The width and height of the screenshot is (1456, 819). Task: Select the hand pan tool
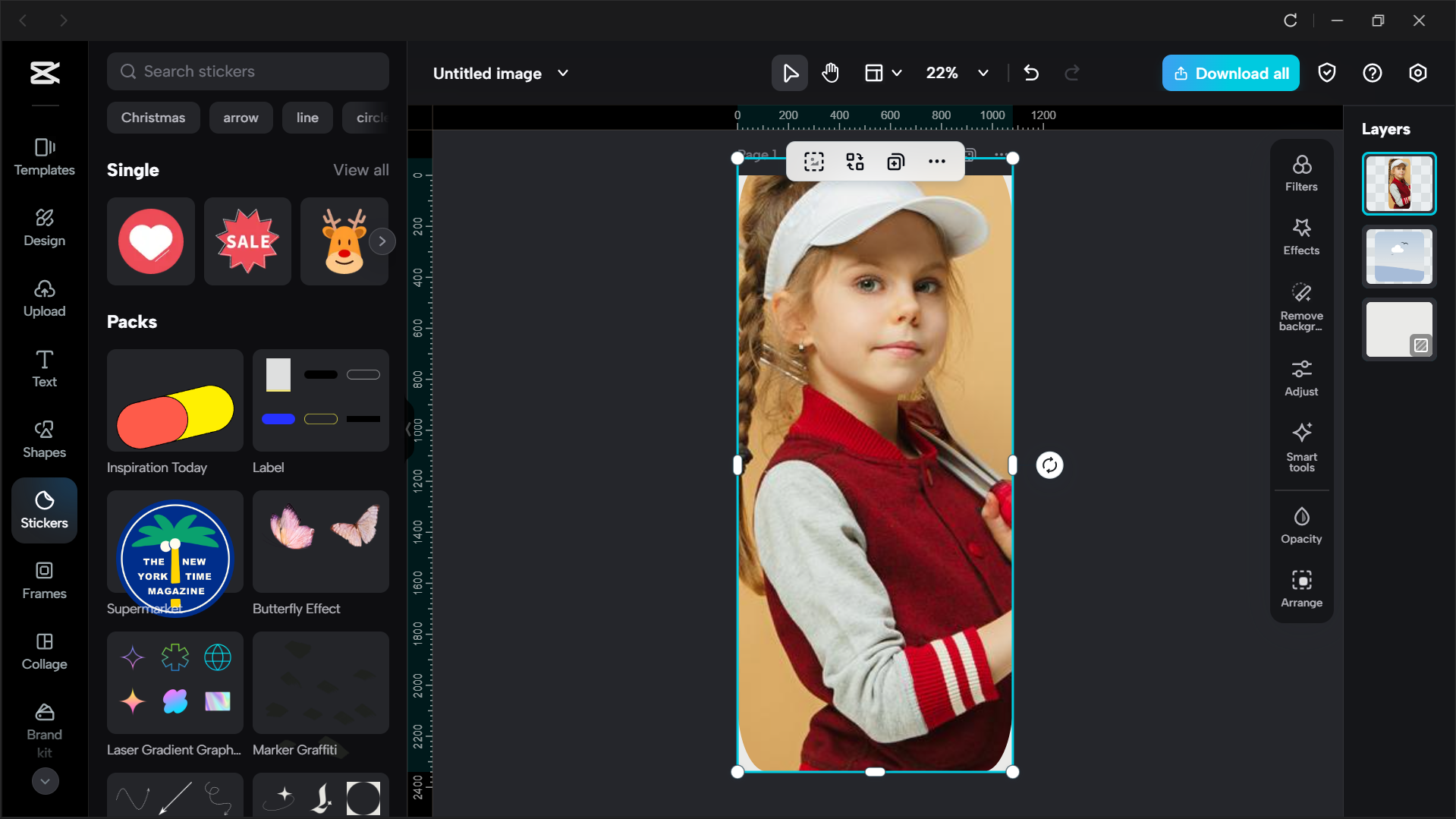tap(830, 73)
